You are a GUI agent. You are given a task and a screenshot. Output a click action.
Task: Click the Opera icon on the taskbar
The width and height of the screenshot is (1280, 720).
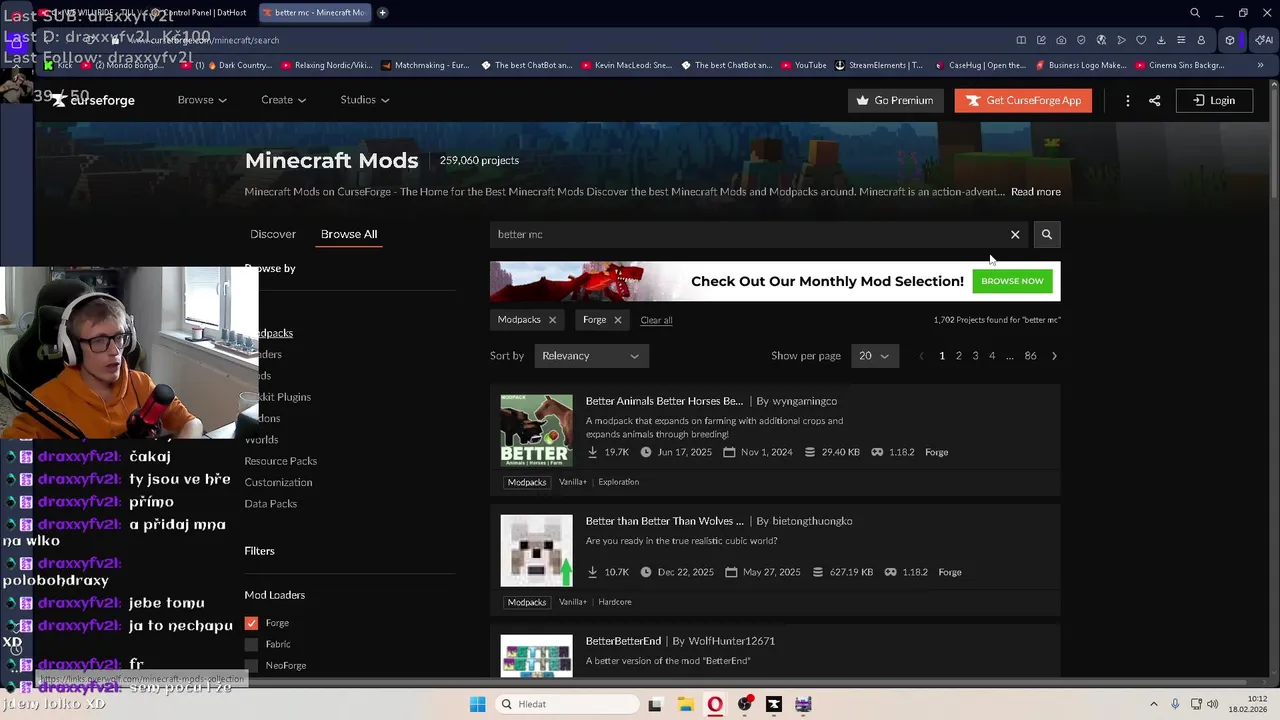click(715, 704)
